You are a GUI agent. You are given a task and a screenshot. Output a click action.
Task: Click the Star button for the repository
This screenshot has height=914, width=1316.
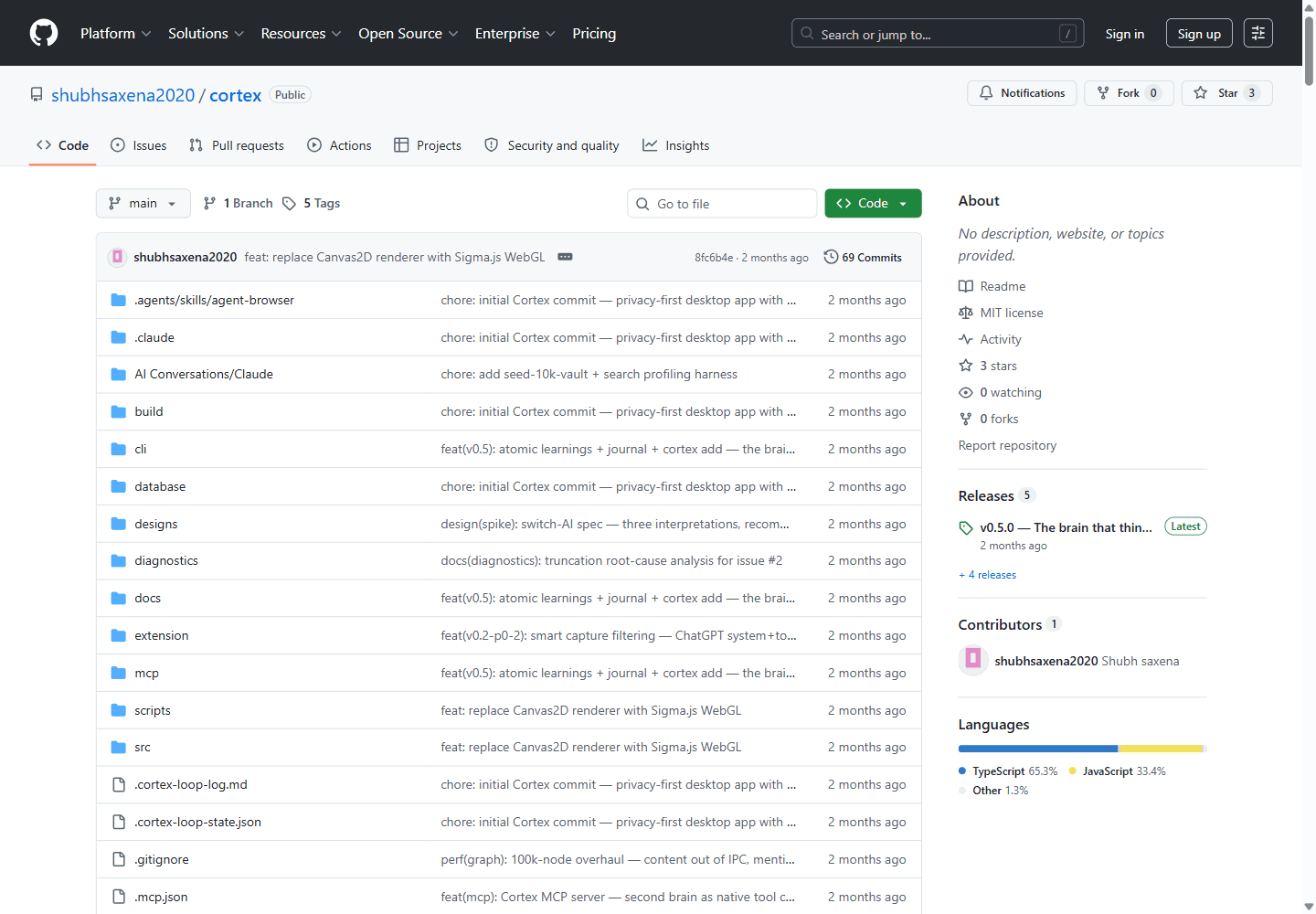tap(1226, 93)
